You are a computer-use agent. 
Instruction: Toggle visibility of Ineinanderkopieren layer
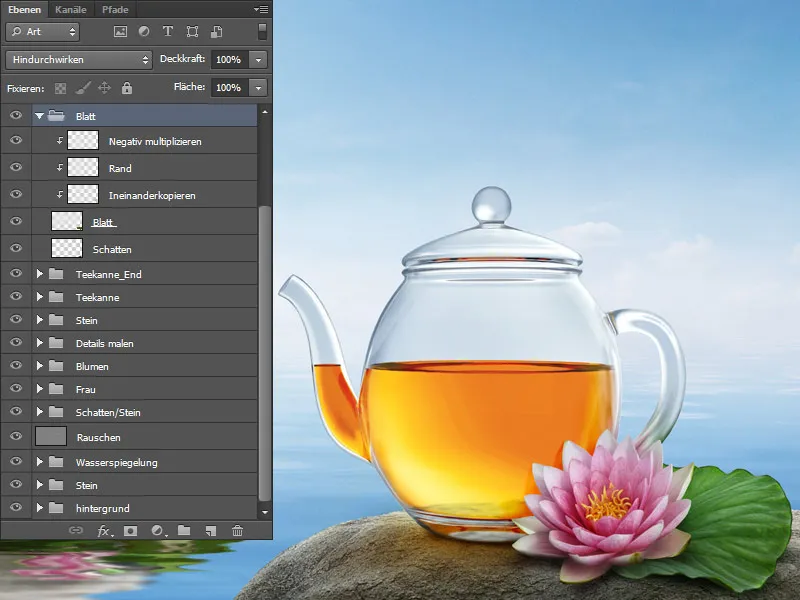coord(16,194)
